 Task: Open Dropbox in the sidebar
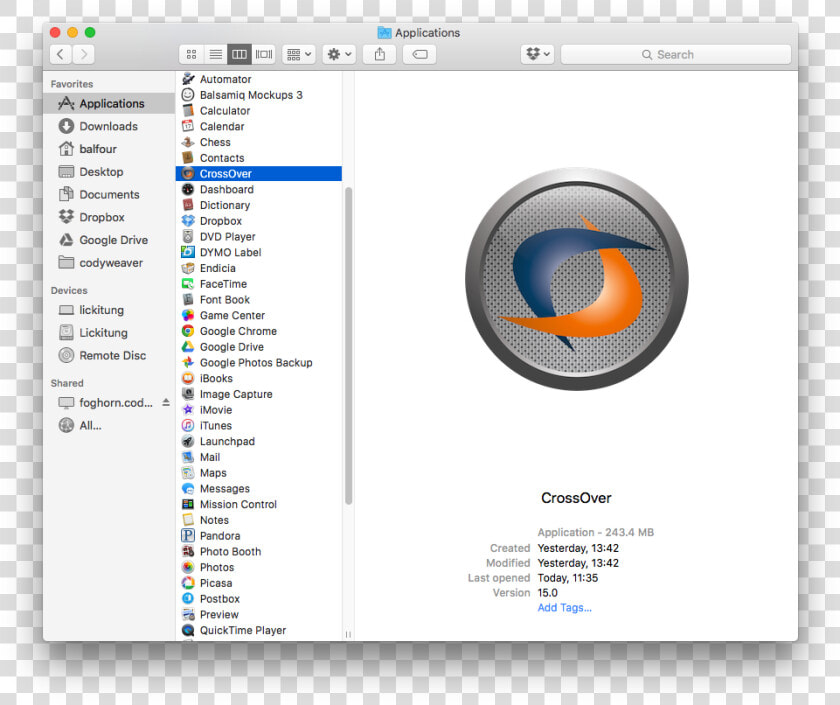pos(109,218)
